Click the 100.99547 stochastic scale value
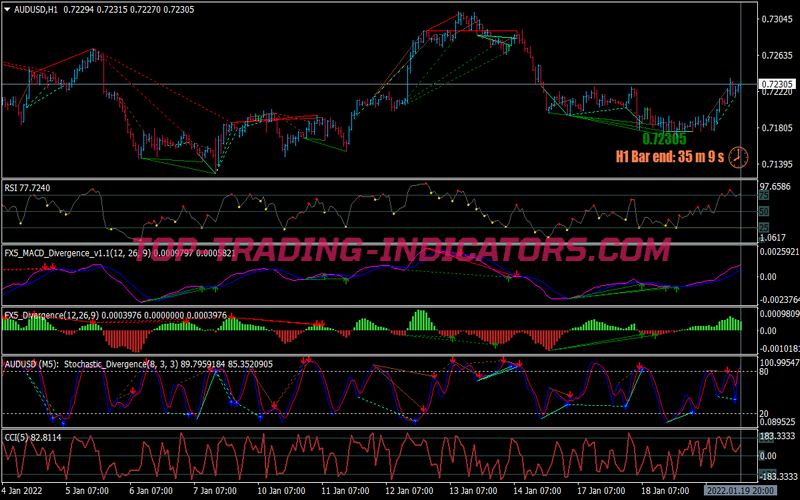The height and width of the screenshot is (500, 800). point(778,363)
